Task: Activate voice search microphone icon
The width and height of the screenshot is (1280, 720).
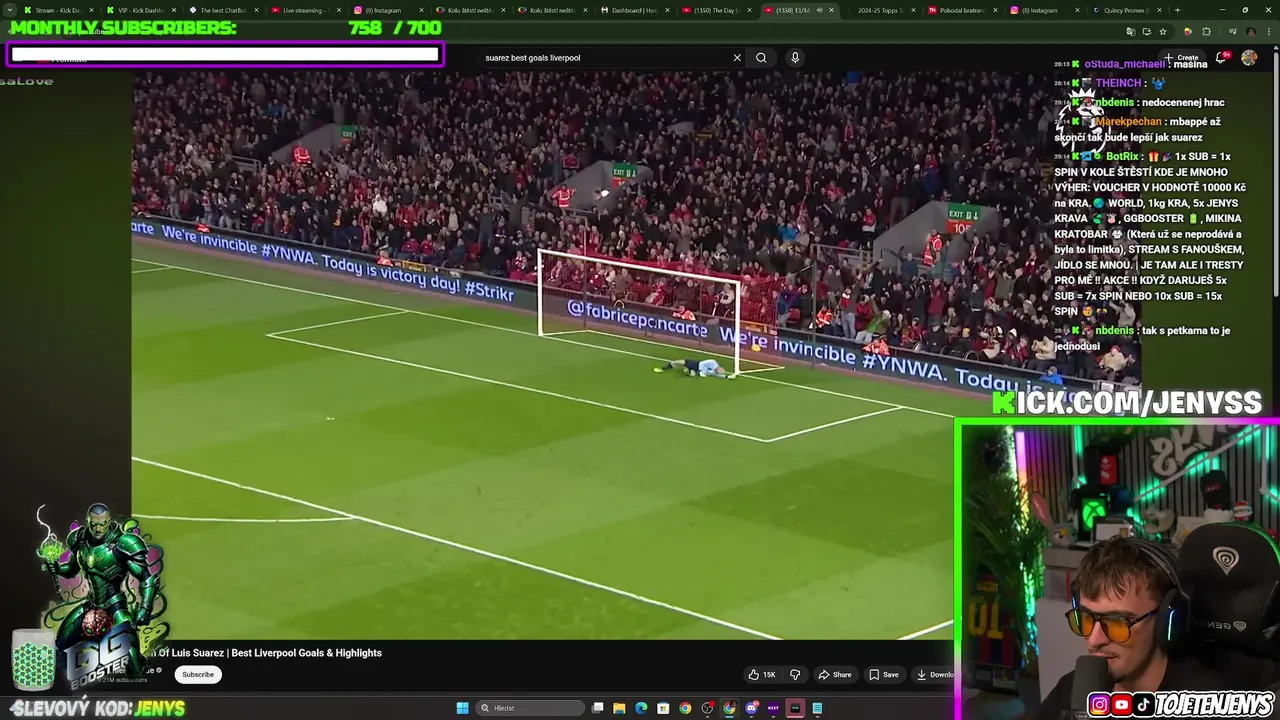Action: coord(795,58)
